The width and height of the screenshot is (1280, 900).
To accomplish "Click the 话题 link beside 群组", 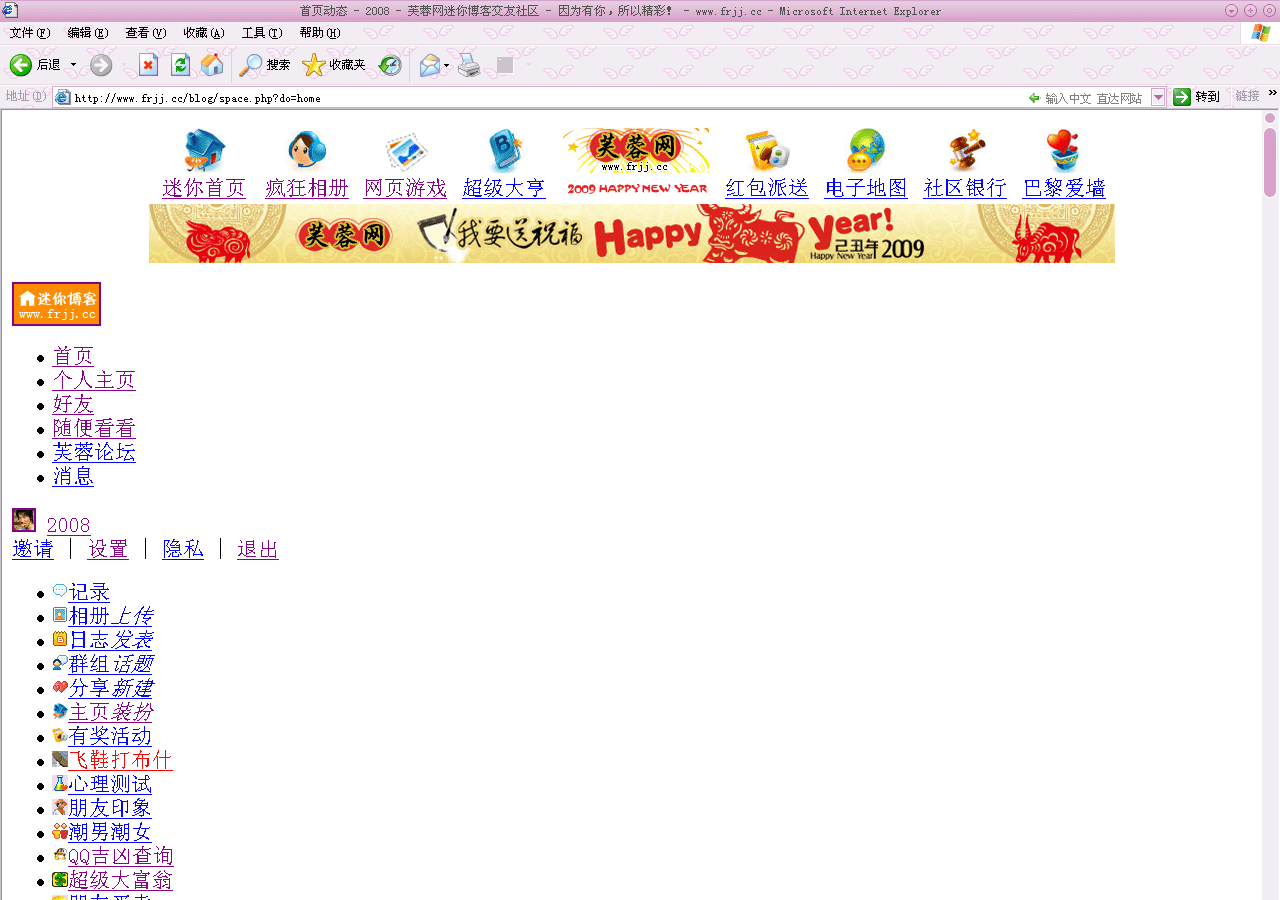I will point(132,664).
